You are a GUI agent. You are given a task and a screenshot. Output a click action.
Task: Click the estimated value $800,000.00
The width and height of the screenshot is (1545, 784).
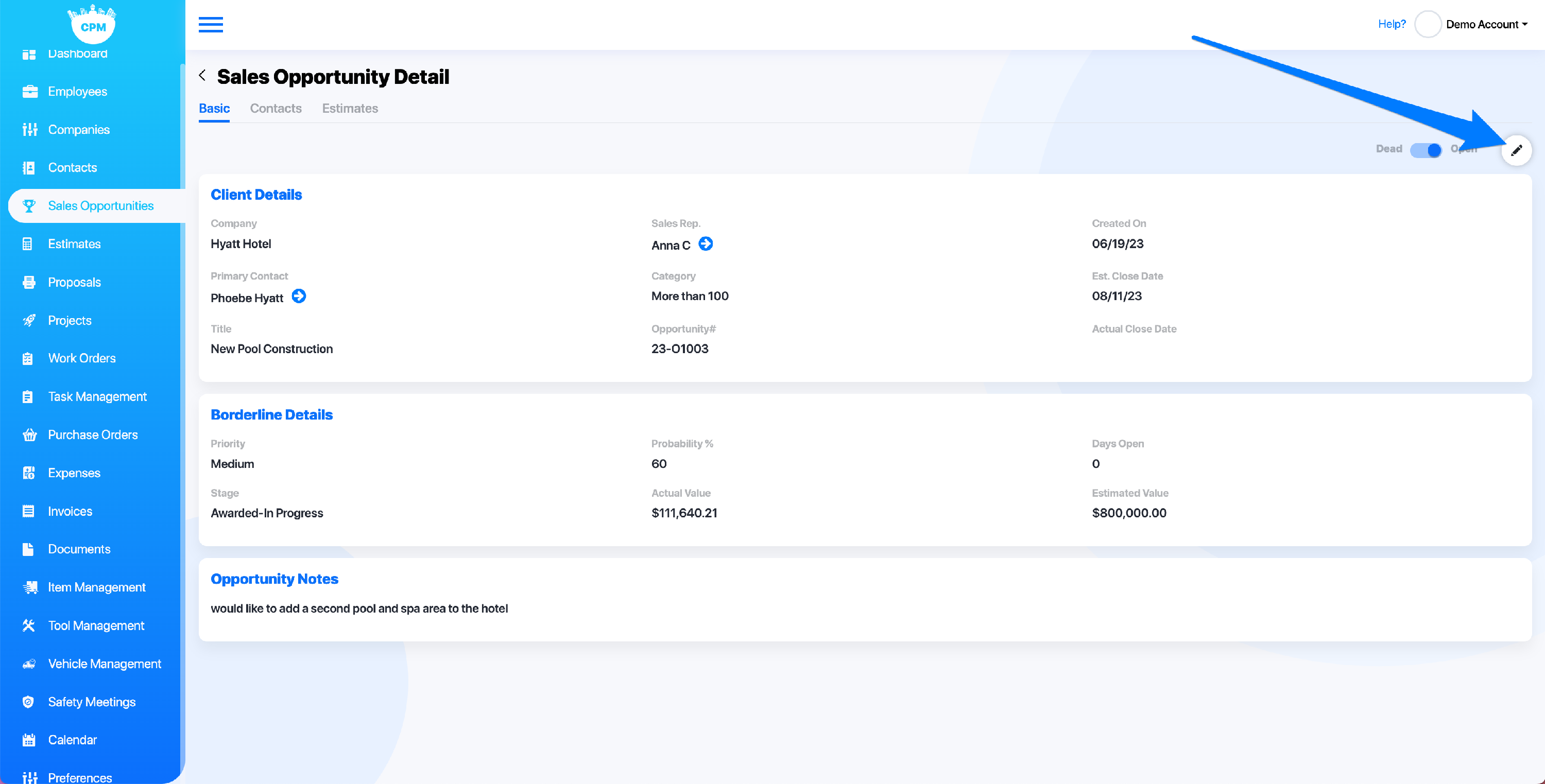point(1129,513)
